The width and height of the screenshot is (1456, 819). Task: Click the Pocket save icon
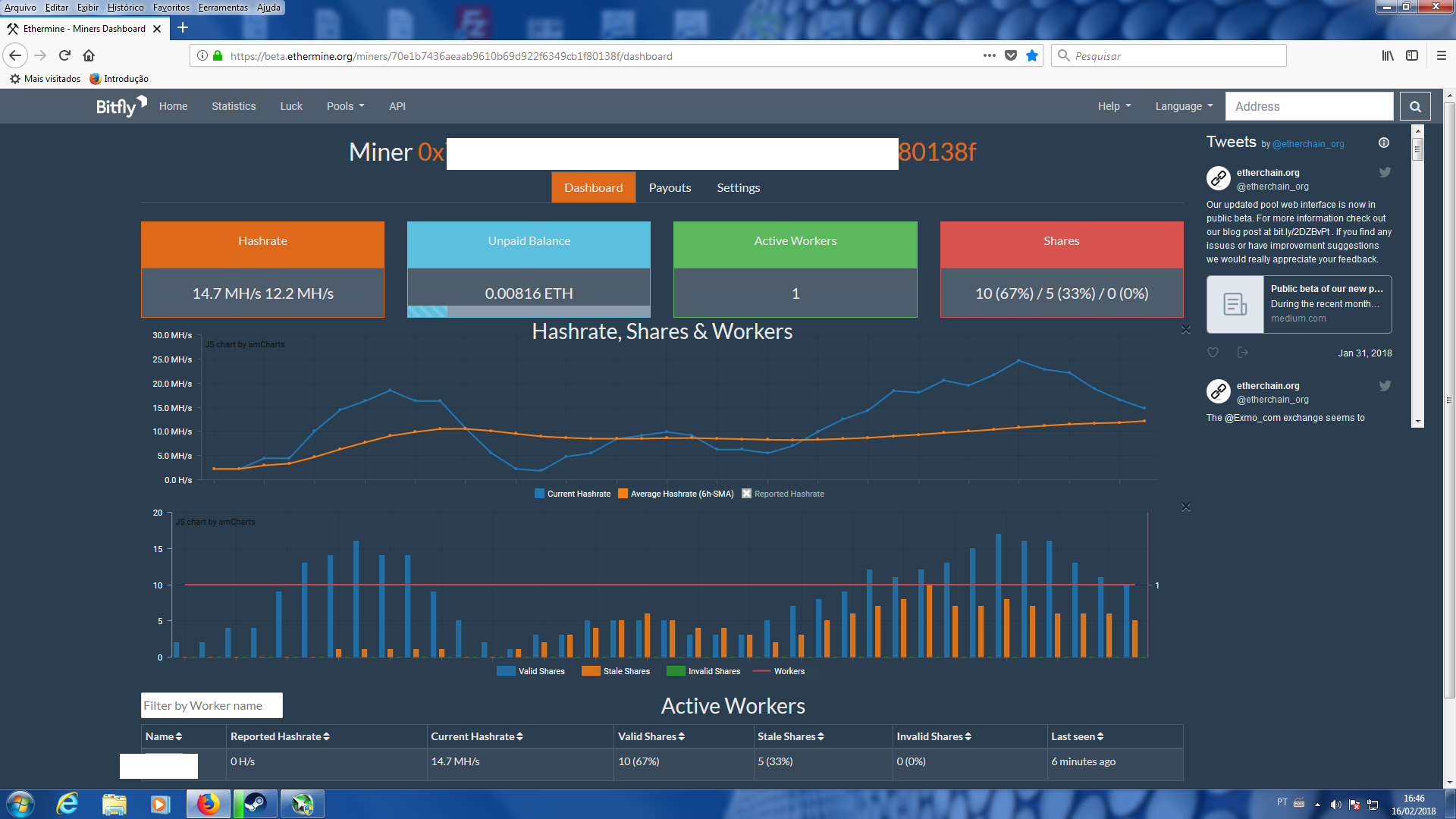[x=1010, y=55]
